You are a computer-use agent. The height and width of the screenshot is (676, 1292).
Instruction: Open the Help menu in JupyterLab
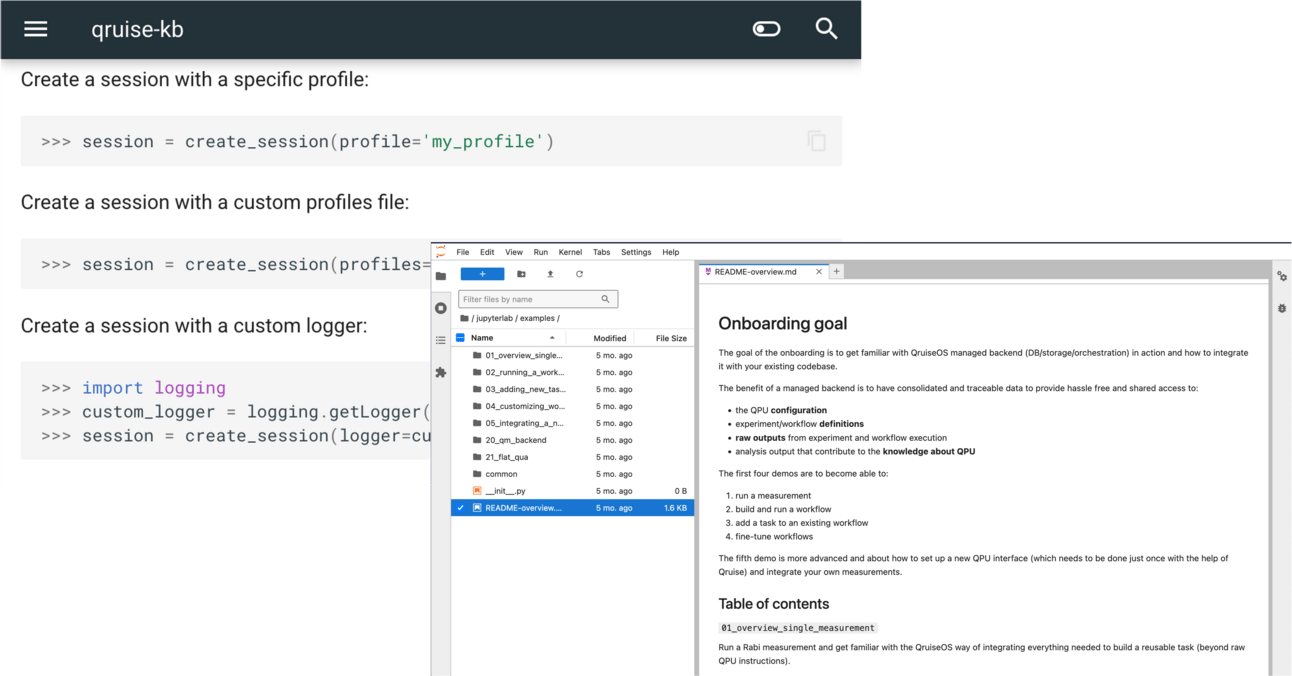[671, 252]
